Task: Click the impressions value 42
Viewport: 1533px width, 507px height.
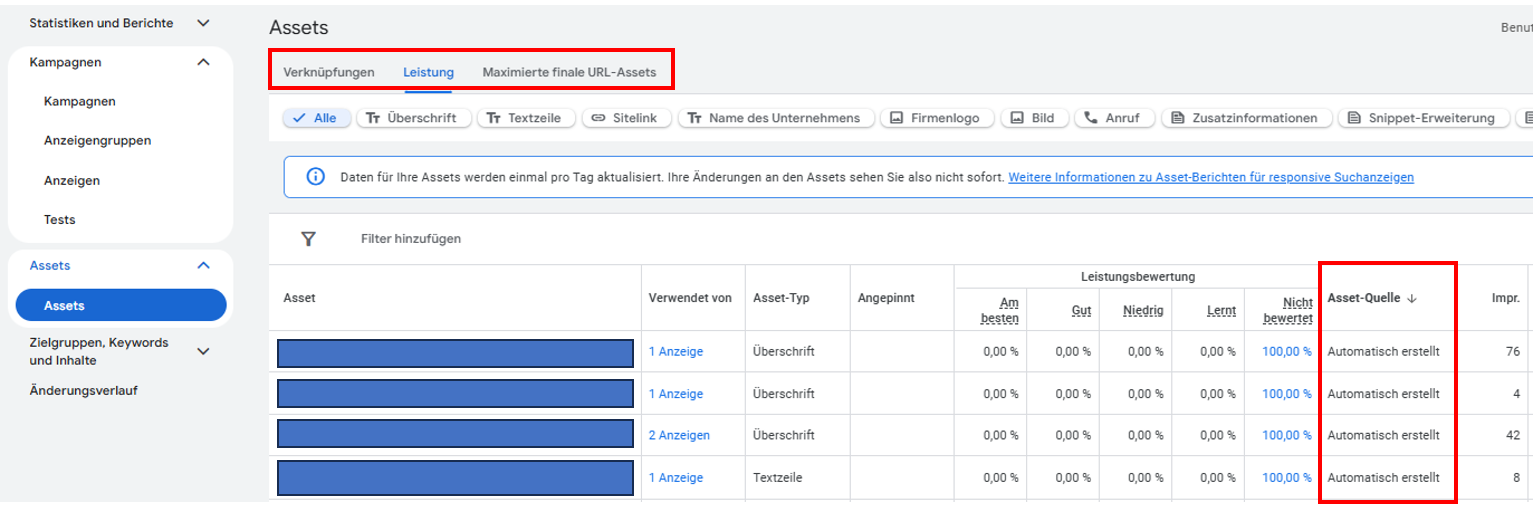Action: click(x=1512, y=436)
